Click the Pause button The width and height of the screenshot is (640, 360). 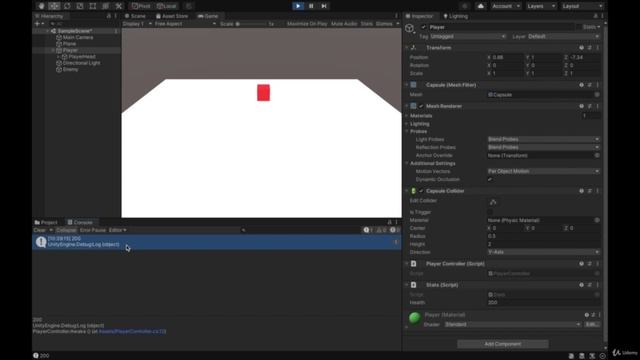(311, 6)
